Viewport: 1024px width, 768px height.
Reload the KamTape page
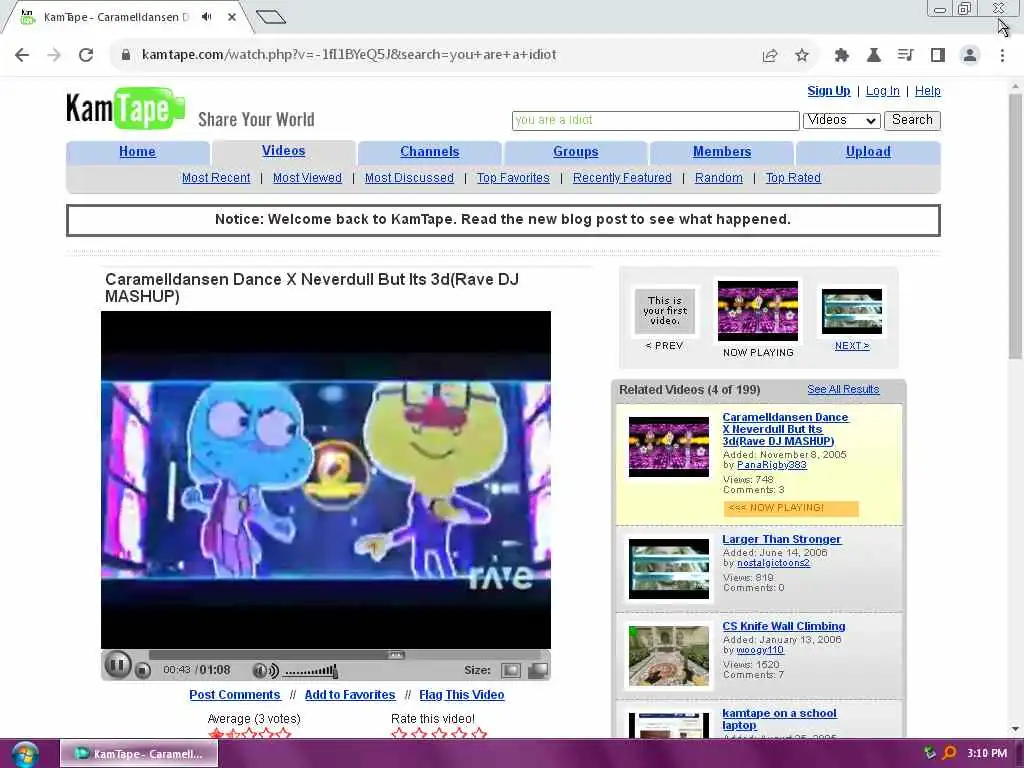(86, 55)
